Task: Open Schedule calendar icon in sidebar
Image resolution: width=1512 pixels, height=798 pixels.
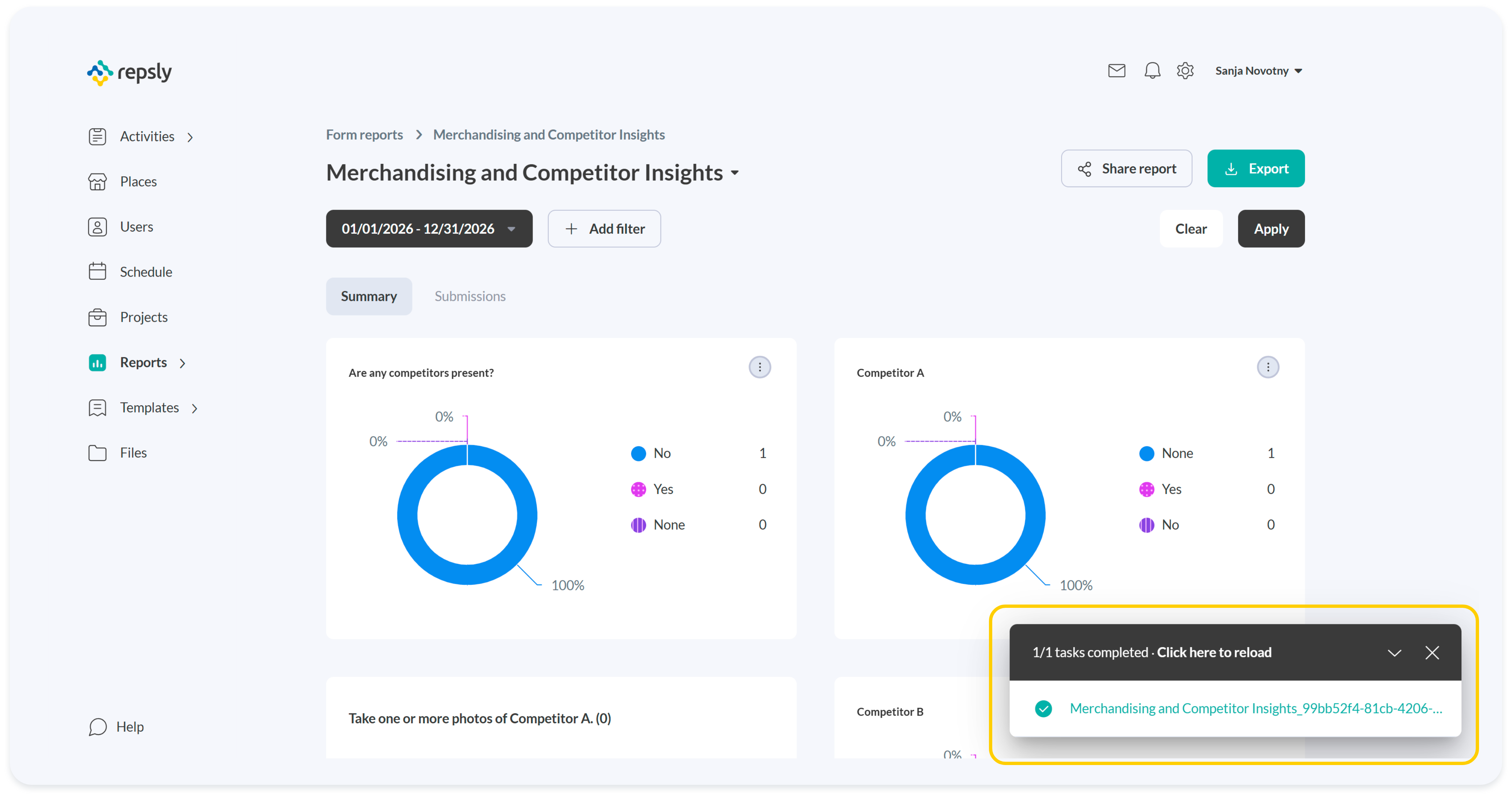Action: (x=97, y=272)
